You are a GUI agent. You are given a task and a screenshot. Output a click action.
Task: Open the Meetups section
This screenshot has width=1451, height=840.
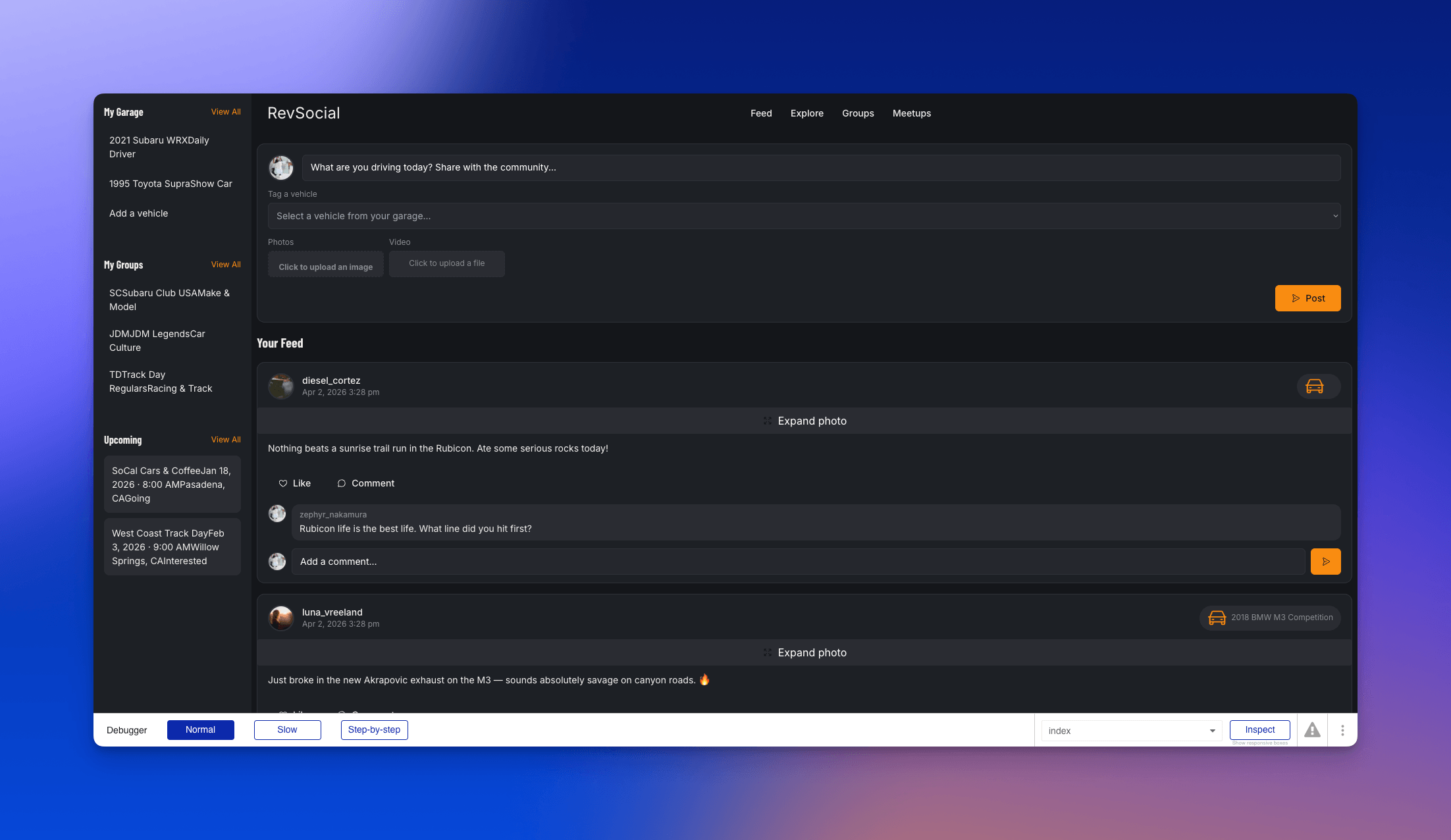coord(912,113)
